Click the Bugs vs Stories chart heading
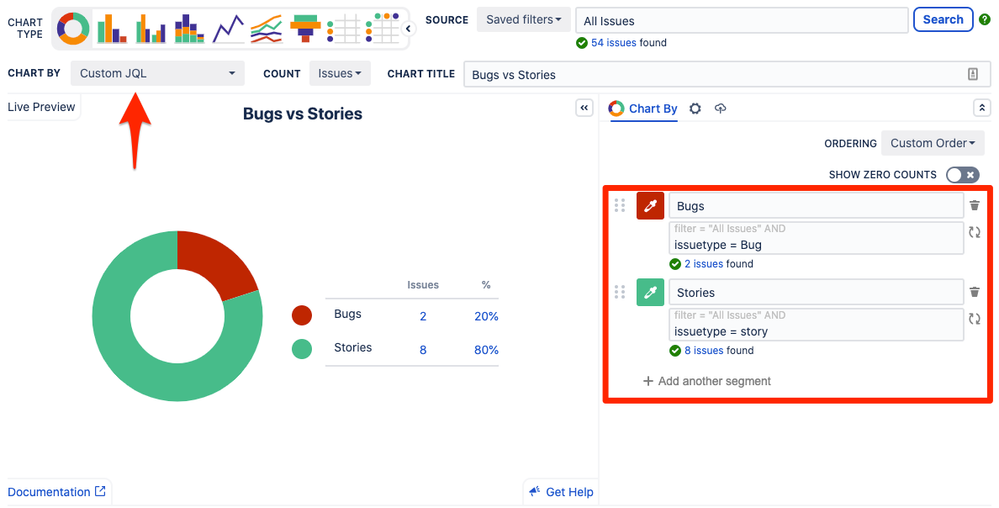Viewport: 999px width, 508px height. (303, 114)
